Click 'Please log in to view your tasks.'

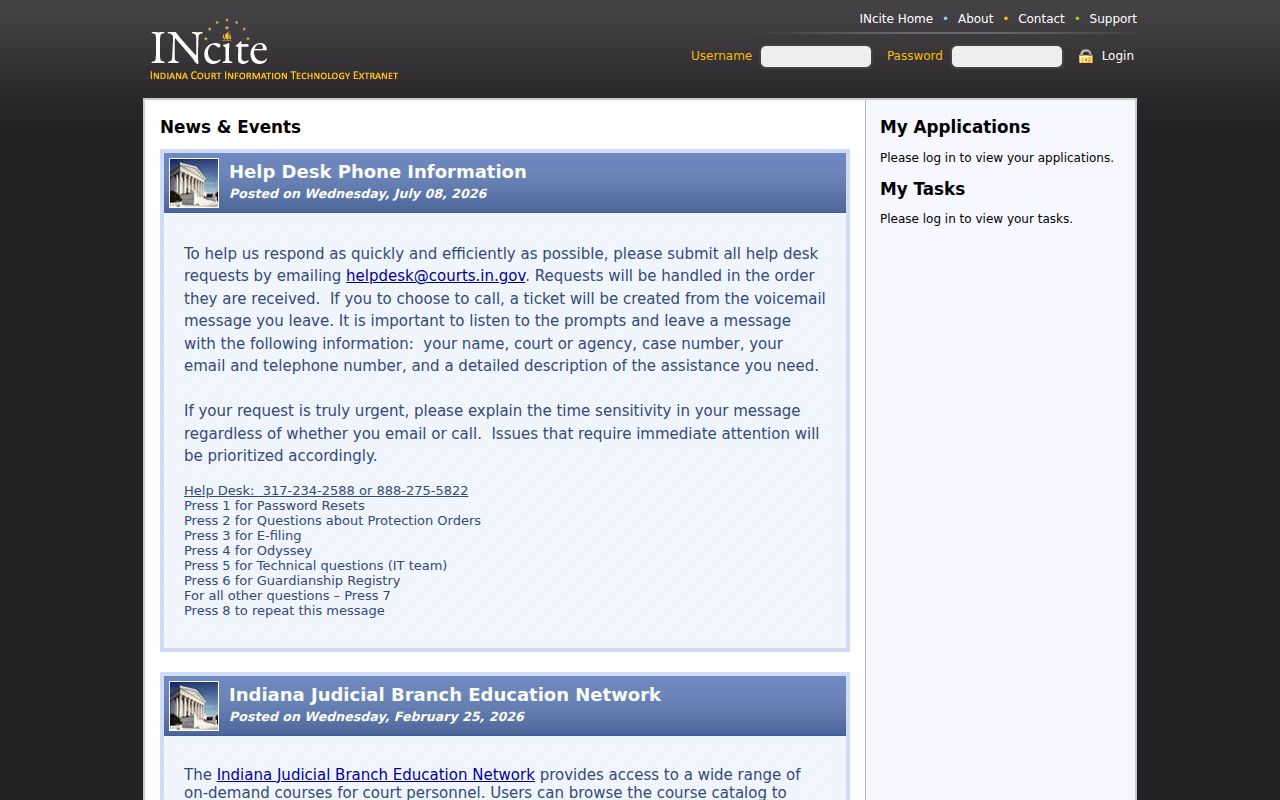[x=976, y=219]
